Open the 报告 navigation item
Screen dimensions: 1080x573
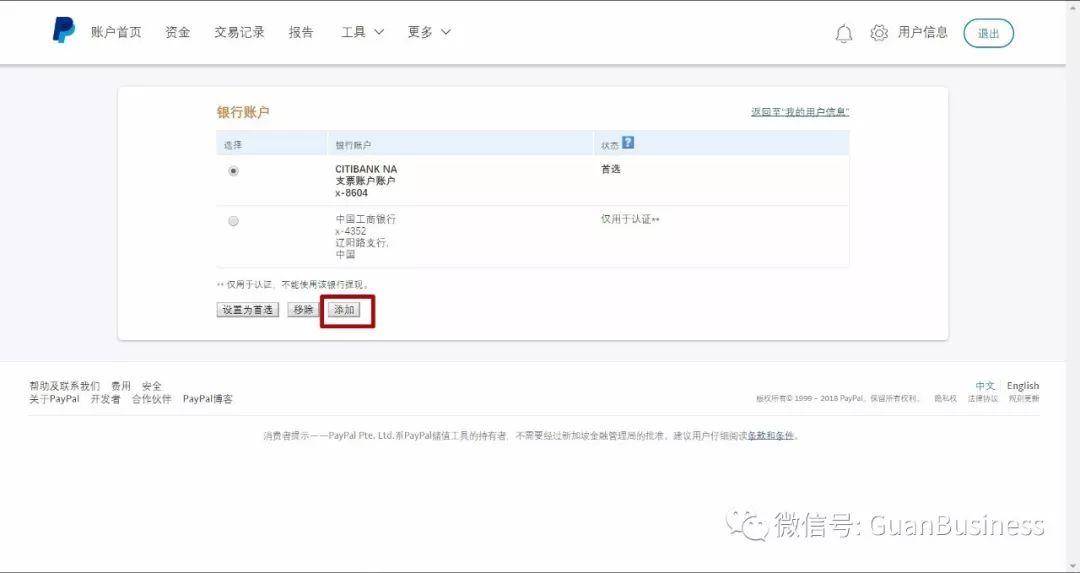[x=301, y=32]
